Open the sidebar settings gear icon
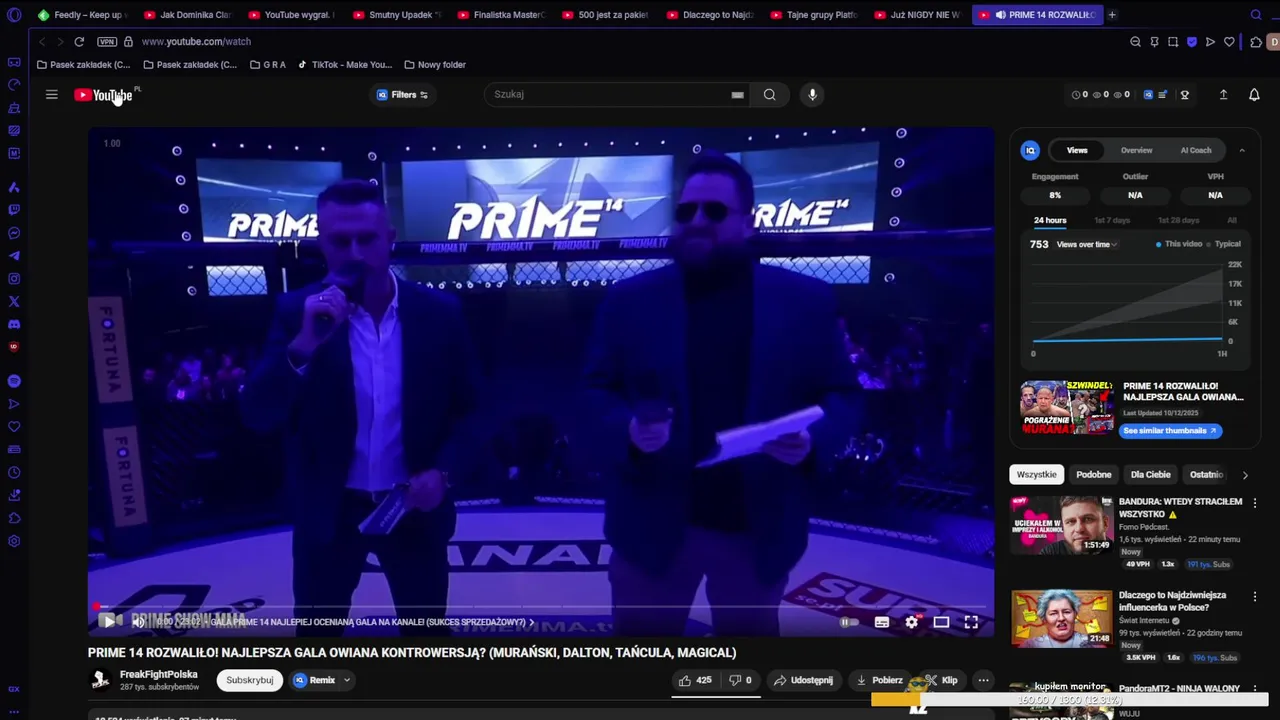Screen dimensions: 1280x720 14,541
